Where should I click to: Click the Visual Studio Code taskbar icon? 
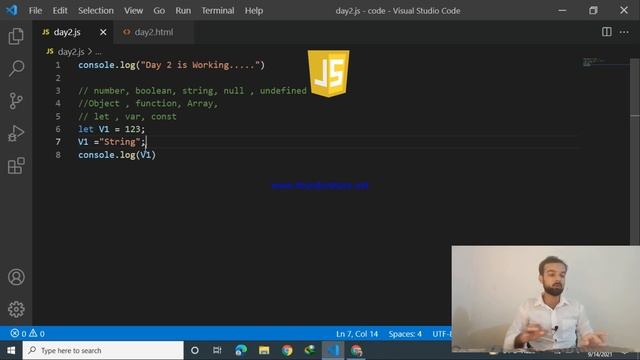(333, 350)
